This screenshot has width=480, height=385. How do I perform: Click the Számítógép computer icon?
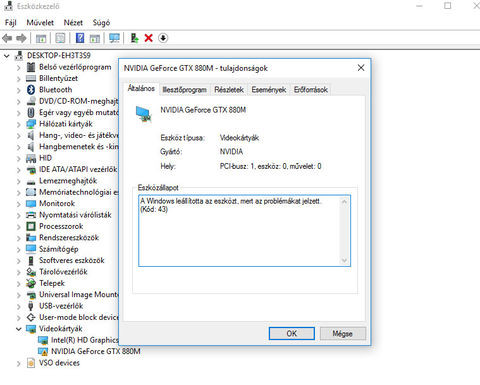[x=31, y=249]
